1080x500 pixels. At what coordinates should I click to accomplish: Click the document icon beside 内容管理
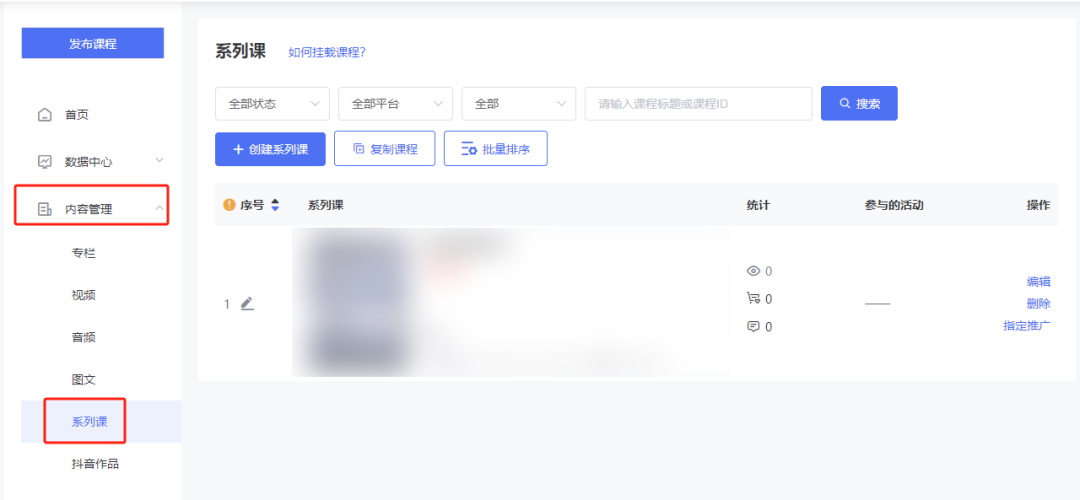click(x=44, y=209)
